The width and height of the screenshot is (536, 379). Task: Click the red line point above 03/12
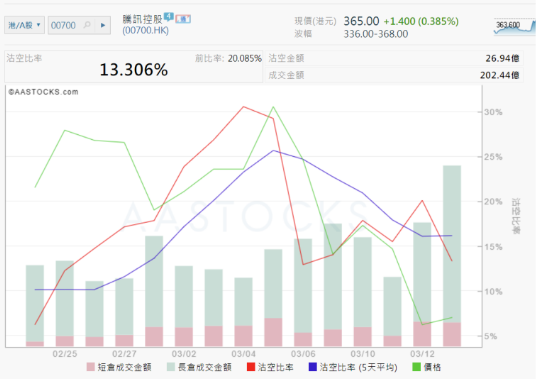422,201
